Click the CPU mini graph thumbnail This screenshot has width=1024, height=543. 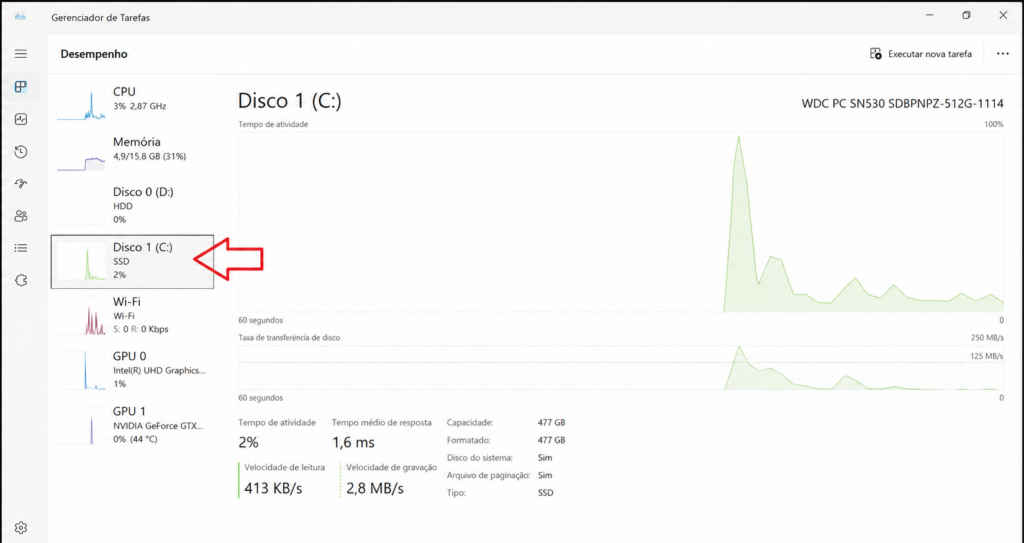click(81, 104)
